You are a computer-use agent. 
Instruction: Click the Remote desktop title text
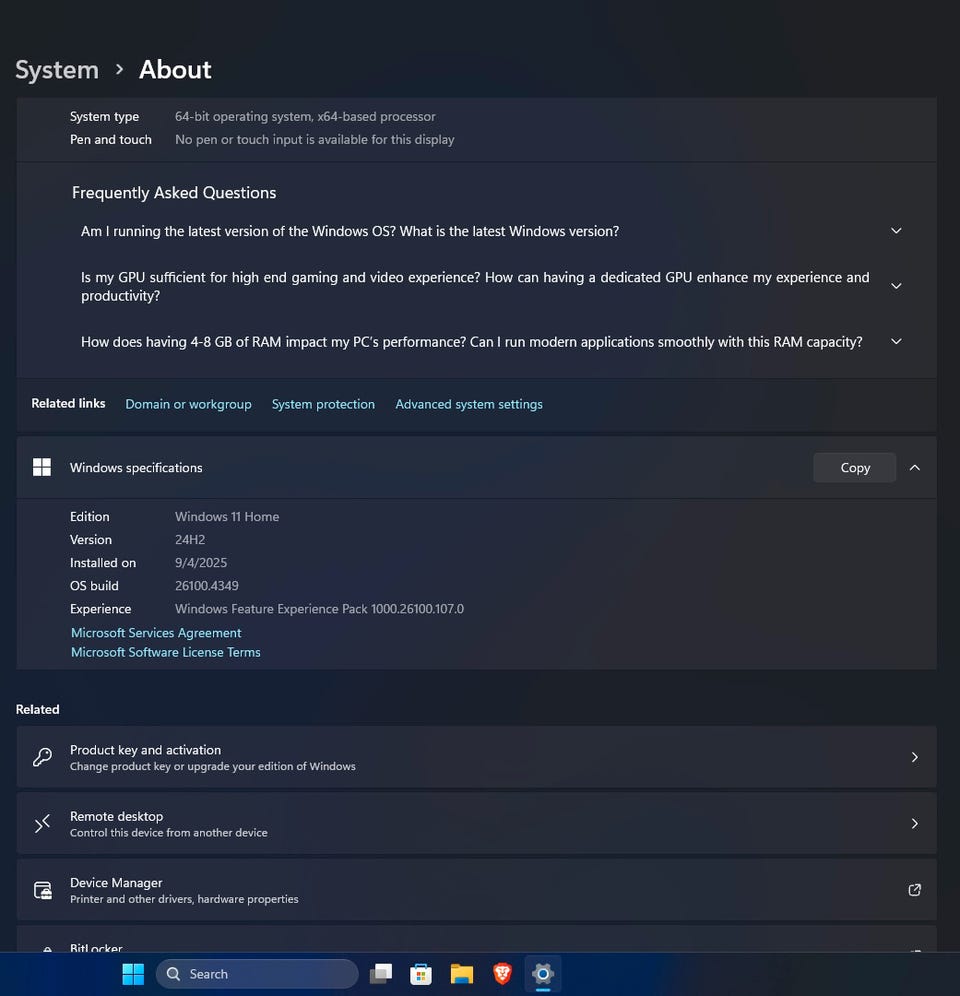[116, 816]
